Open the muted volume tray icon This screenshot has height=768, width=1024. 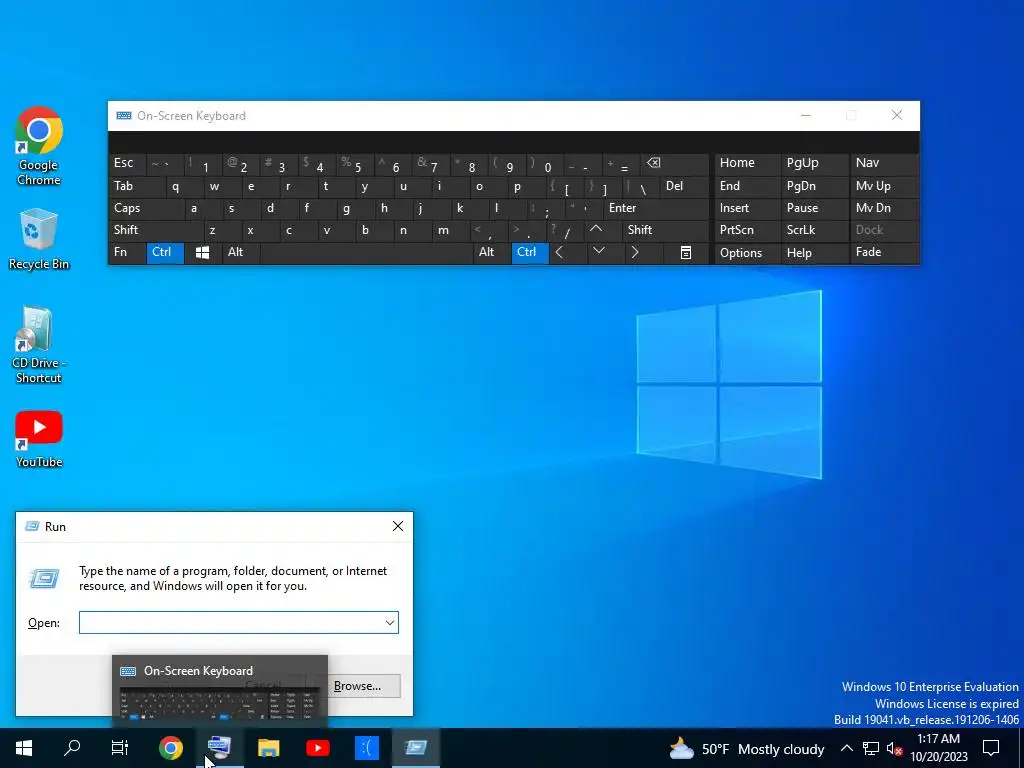pos(894,748)
